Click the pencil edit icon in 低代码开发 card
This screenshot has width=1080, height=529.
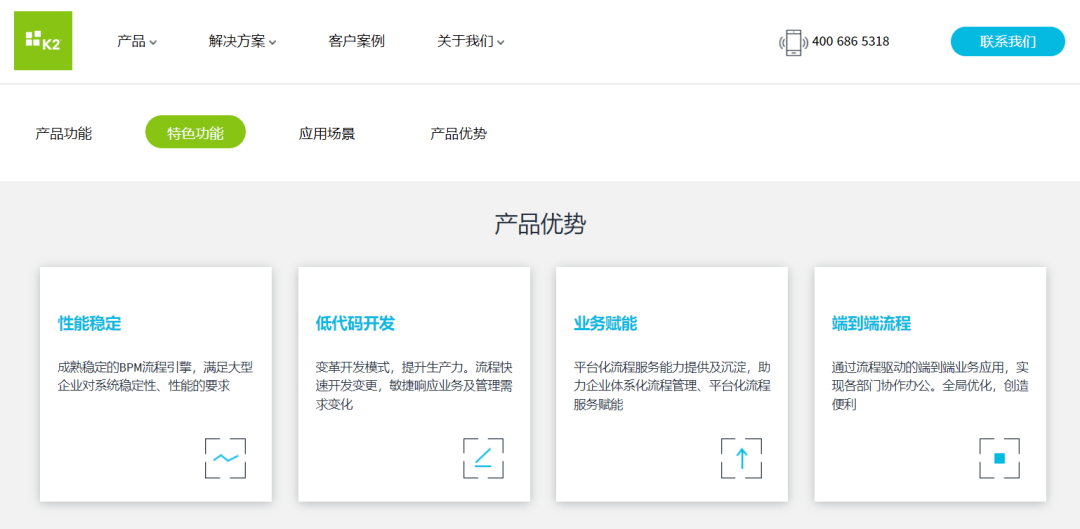pos(483,458)
